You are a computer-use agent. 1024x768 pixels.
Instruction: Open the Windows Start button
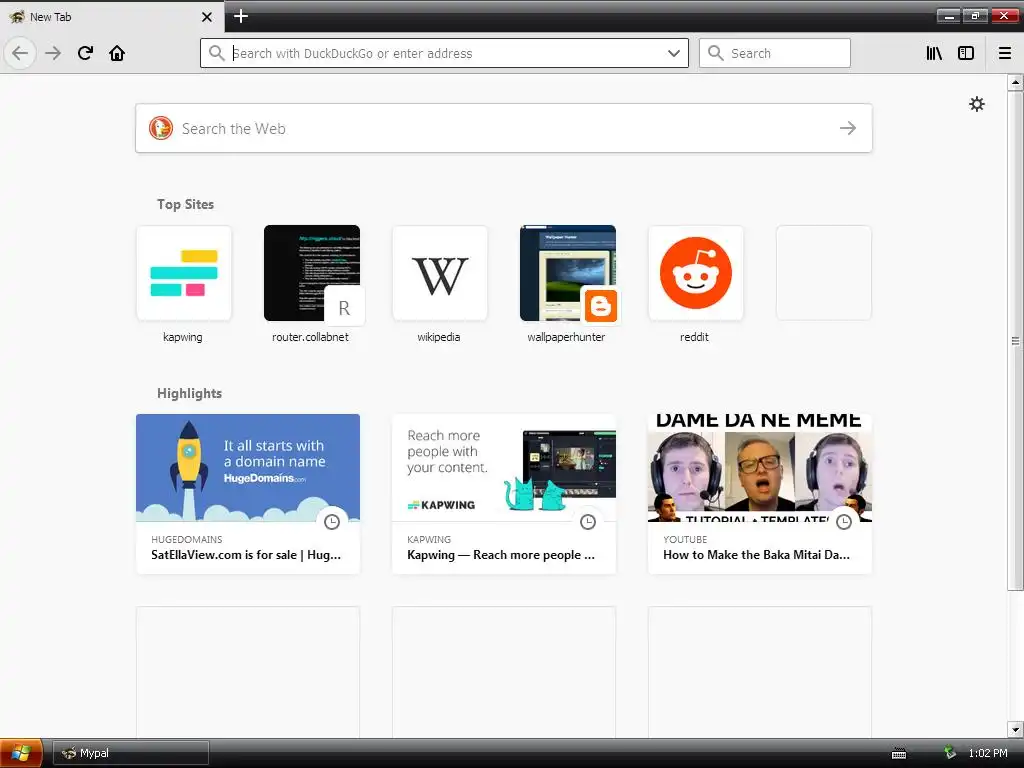[x=21, y=753]
